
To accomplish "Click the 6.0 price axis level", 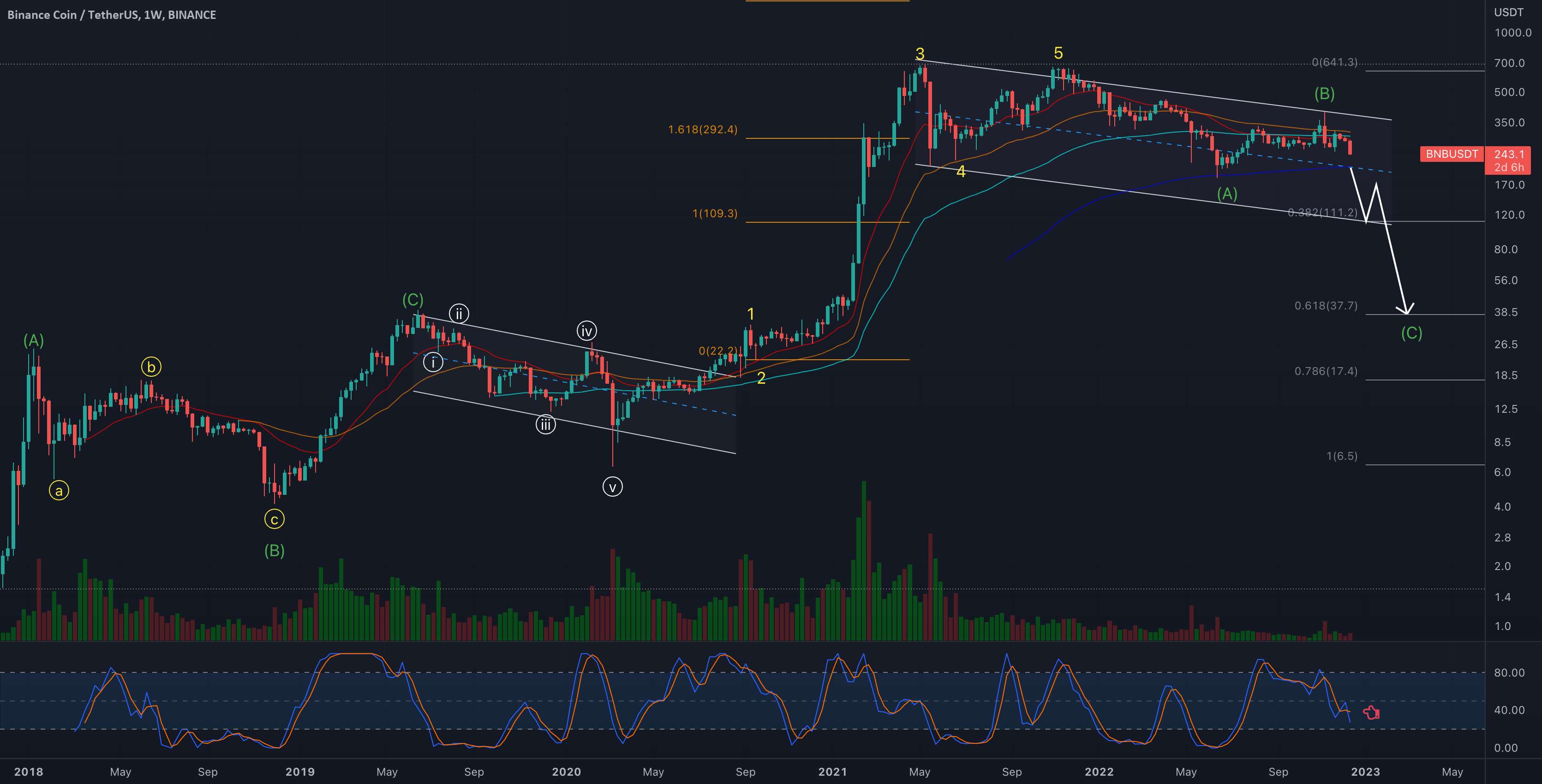I will coord(1502,472).
